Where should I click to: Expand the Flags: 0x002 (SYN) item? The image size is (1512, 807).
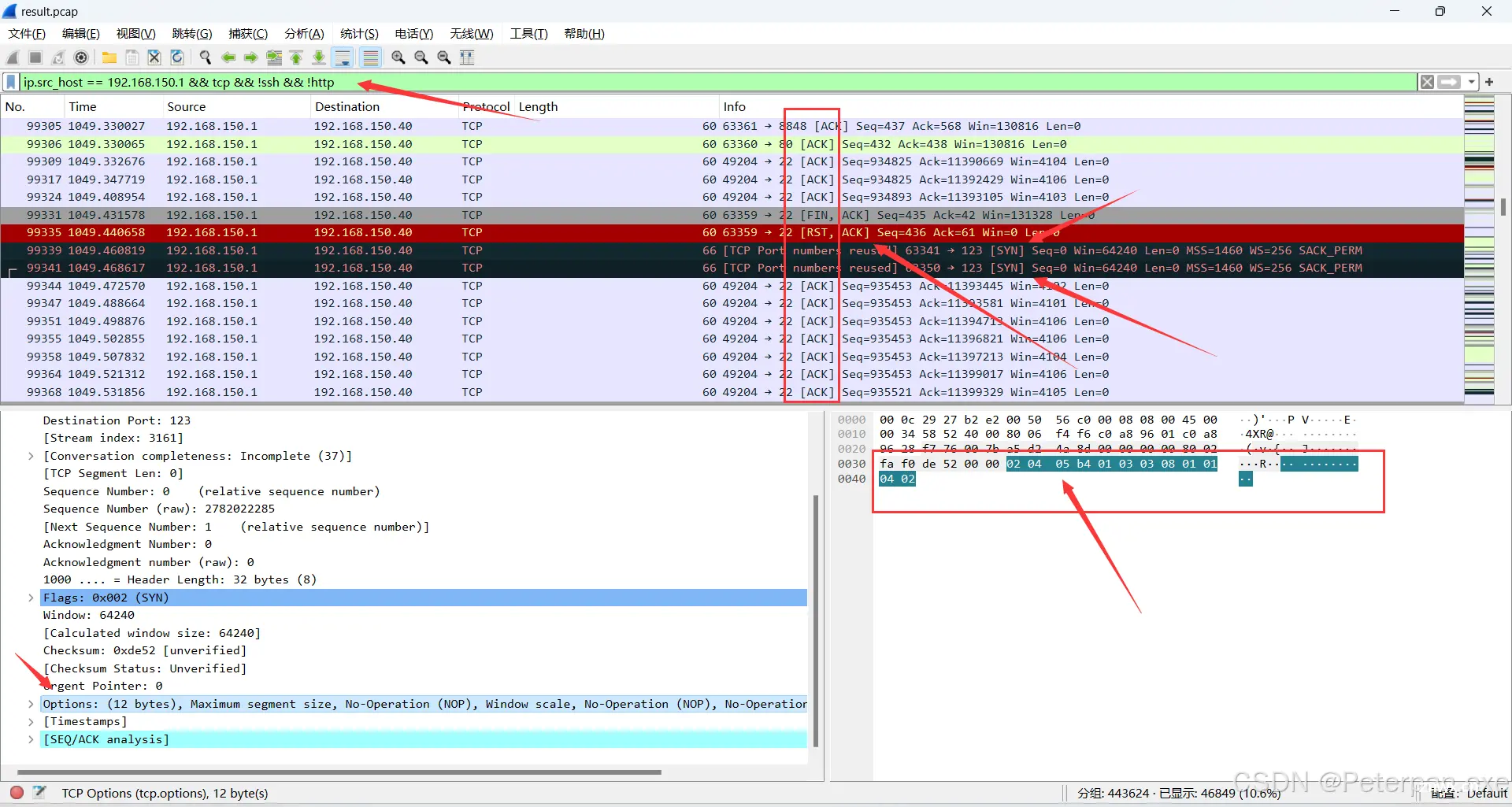point(31,598)
